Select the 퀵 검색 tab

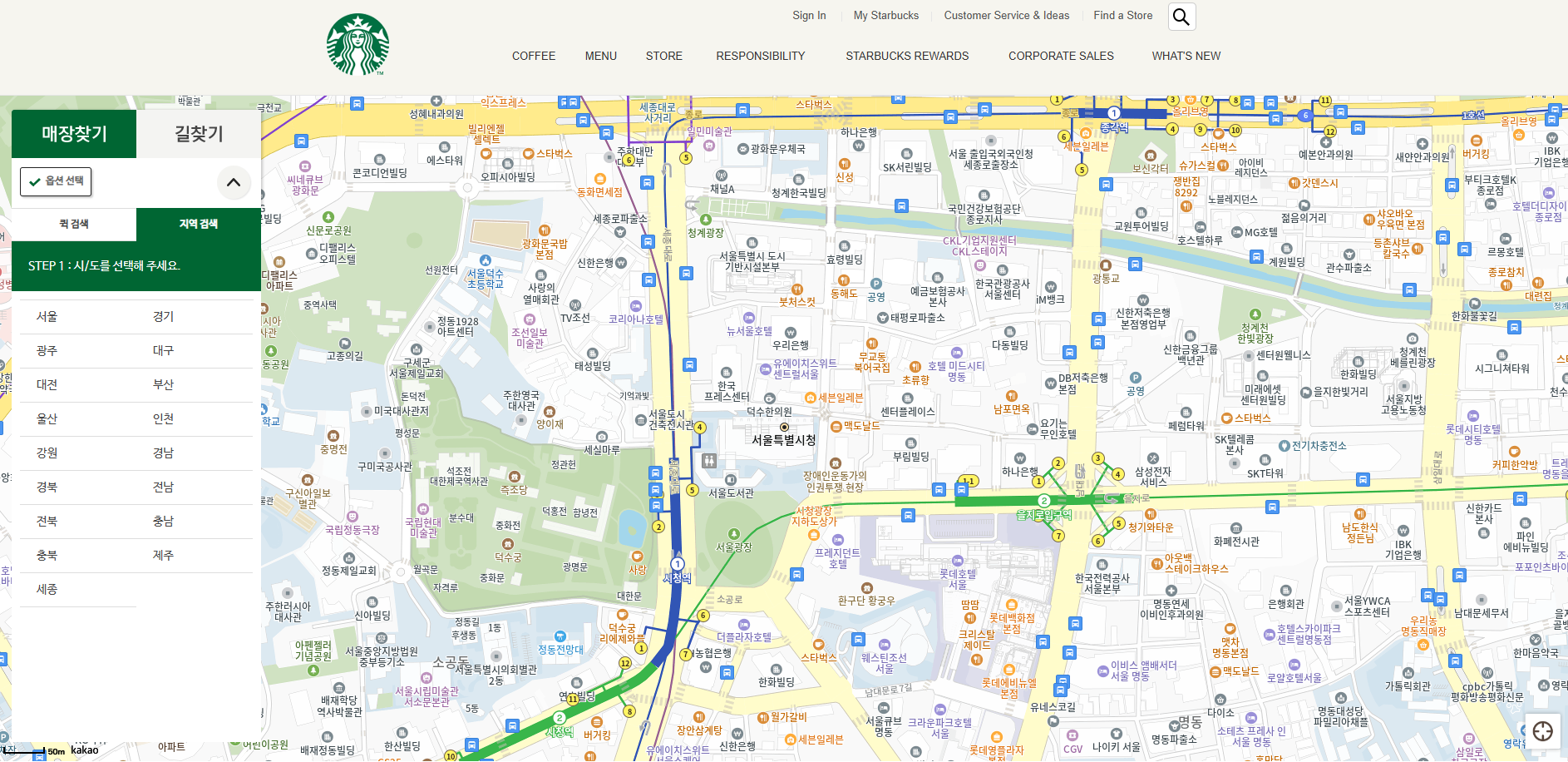pyautogui.click(x=74, y=224)
